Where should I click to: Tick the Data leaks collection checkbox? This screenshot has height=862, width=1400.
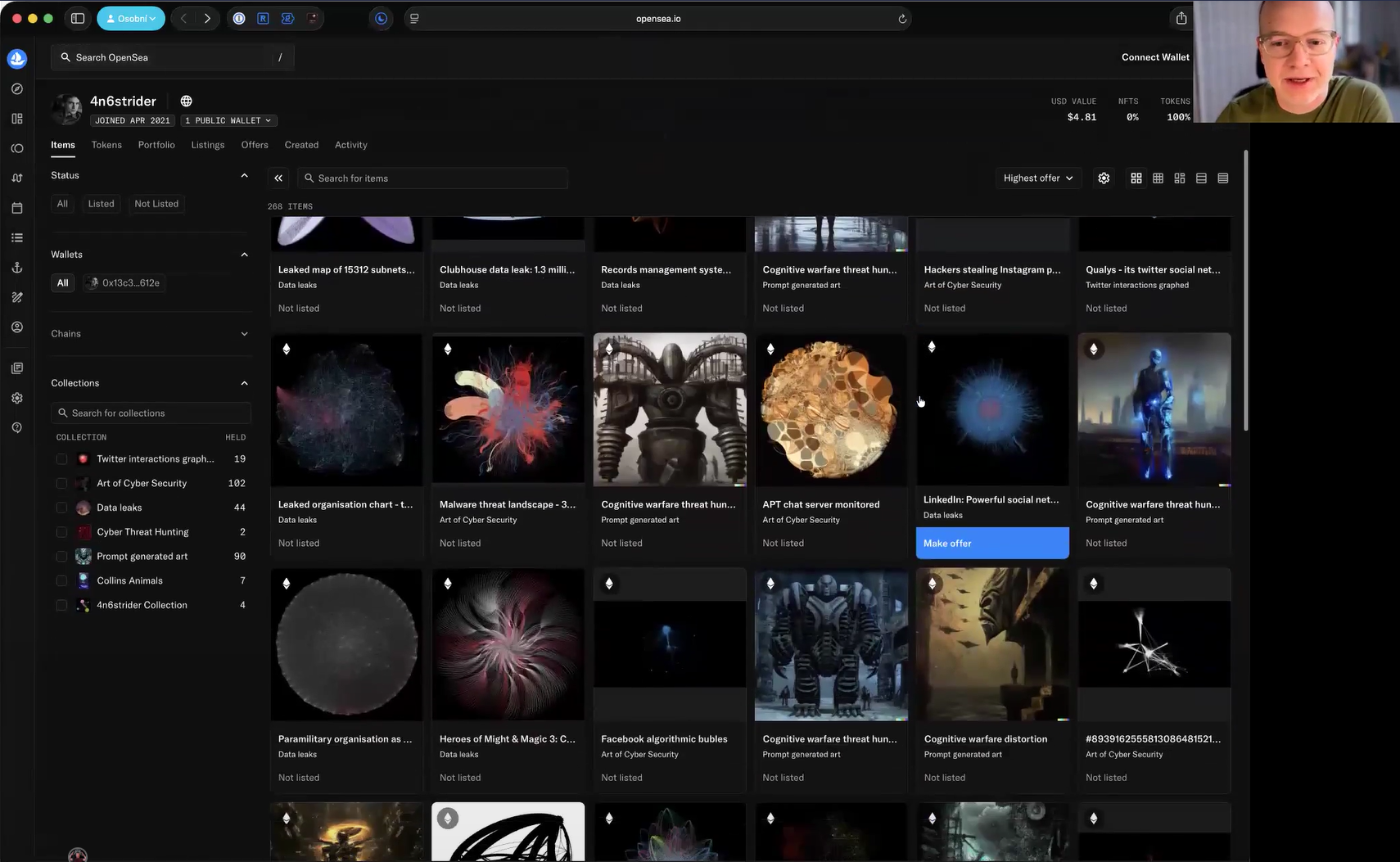61,508
